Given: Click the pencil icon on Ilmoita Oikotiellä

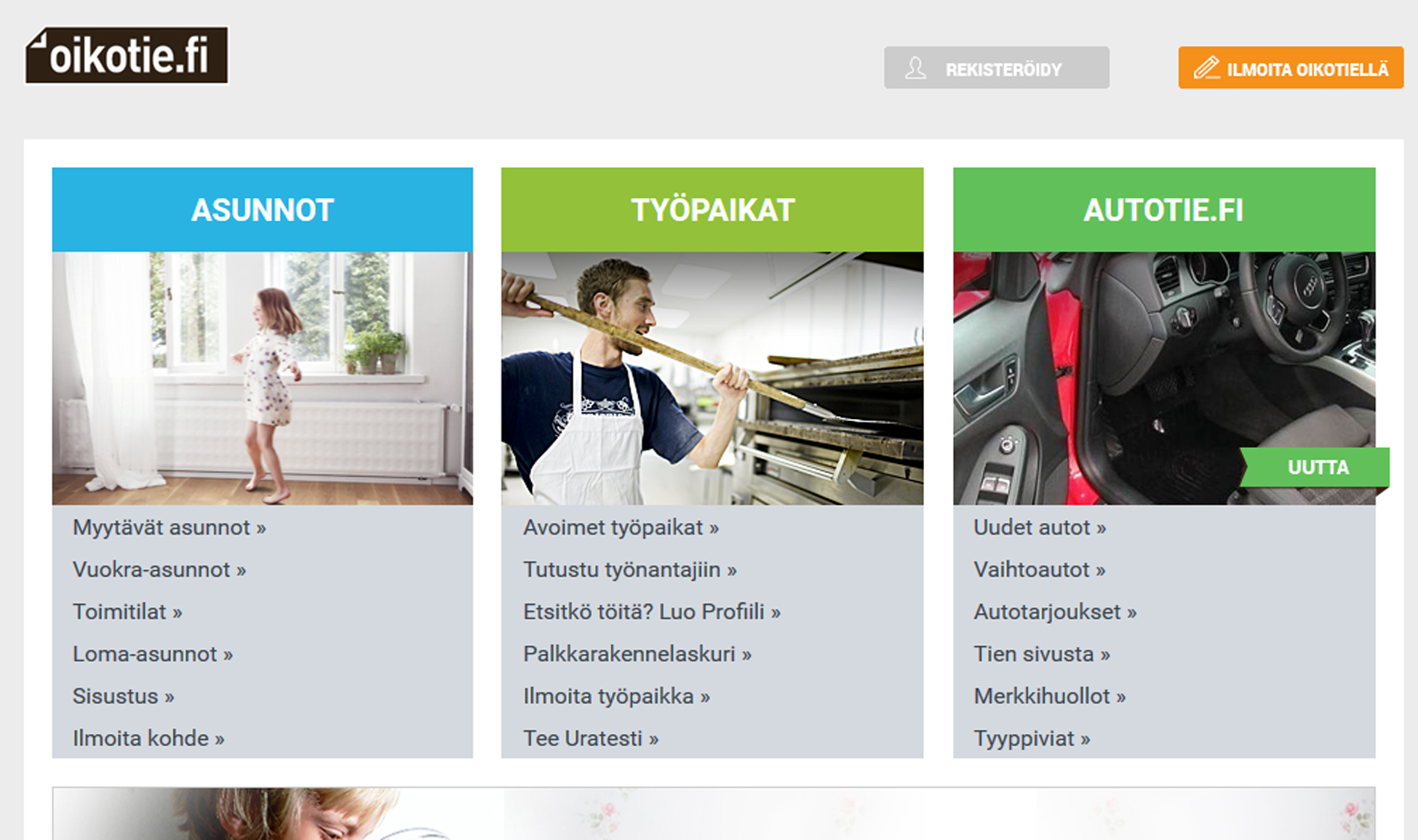Looking at the screenshot, I should click(x=1206, y=68).
